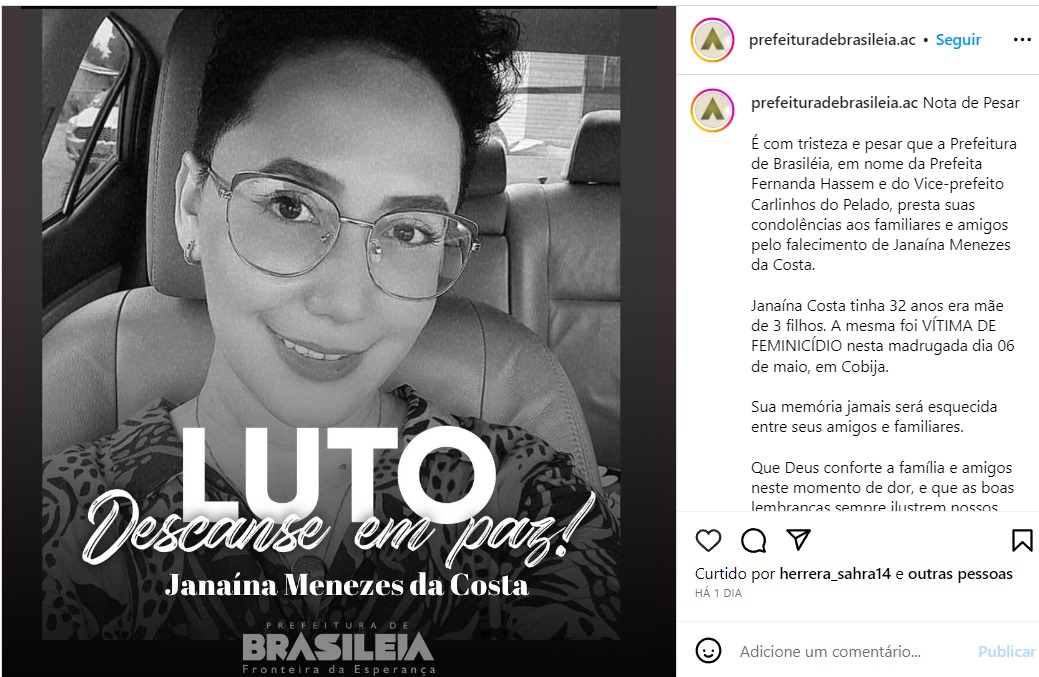Open prefeituradebrasileia.ac profile from header username
The image size is (1039, 677).
click(x=832, y=40)
